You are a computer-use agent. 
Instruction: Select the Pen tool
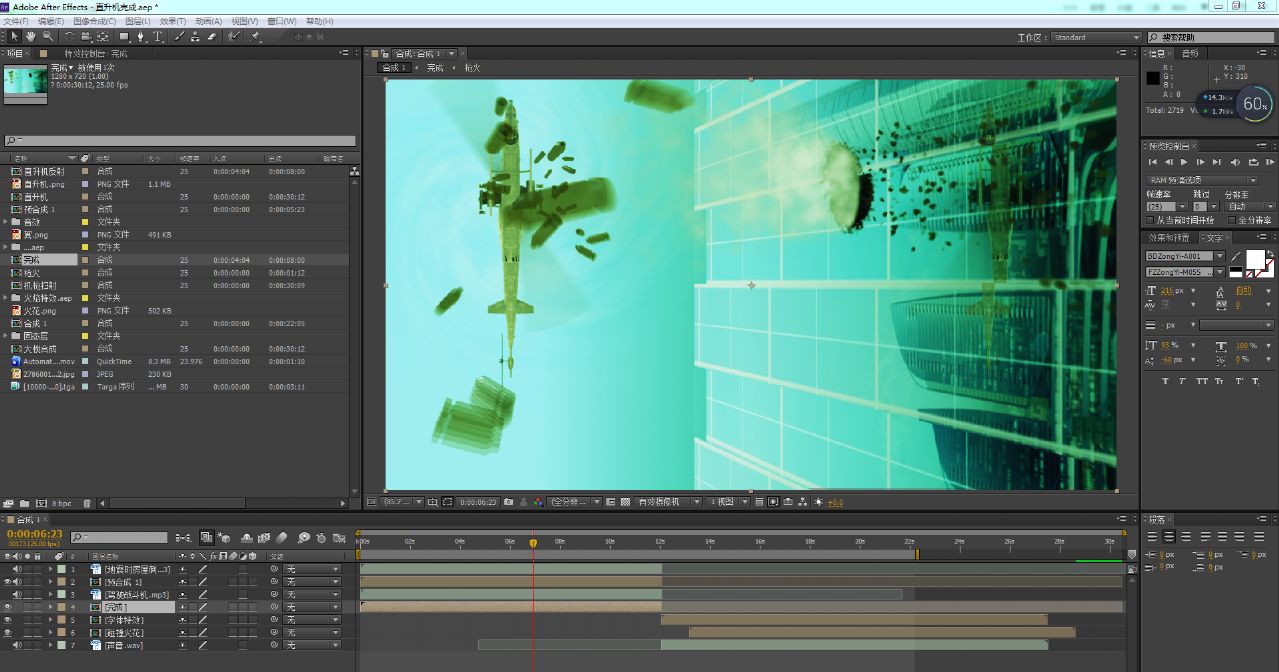point(141,37)
